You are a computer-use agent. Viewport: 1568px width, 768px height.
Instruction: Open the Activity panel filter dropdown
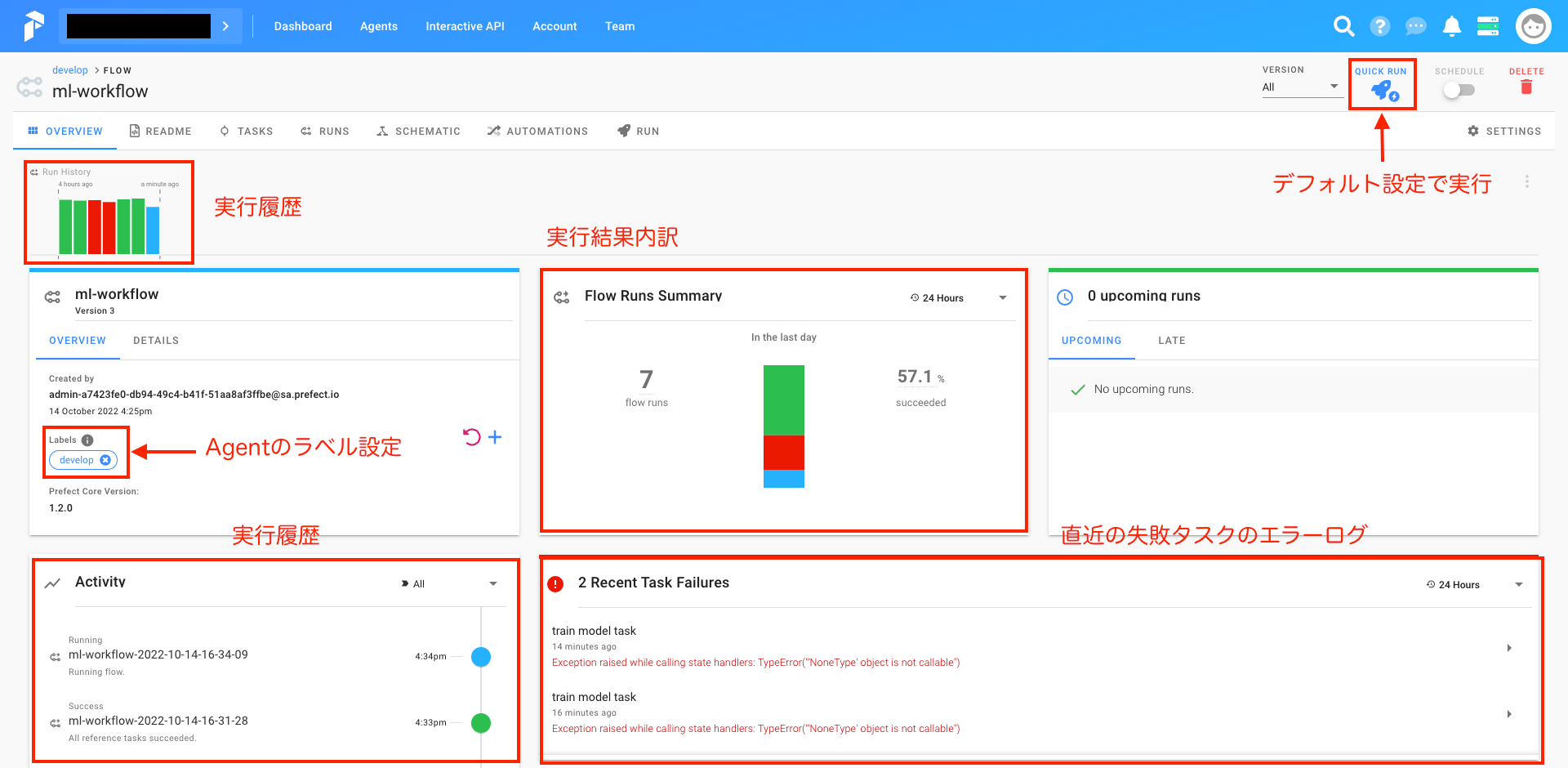[492, 583]
